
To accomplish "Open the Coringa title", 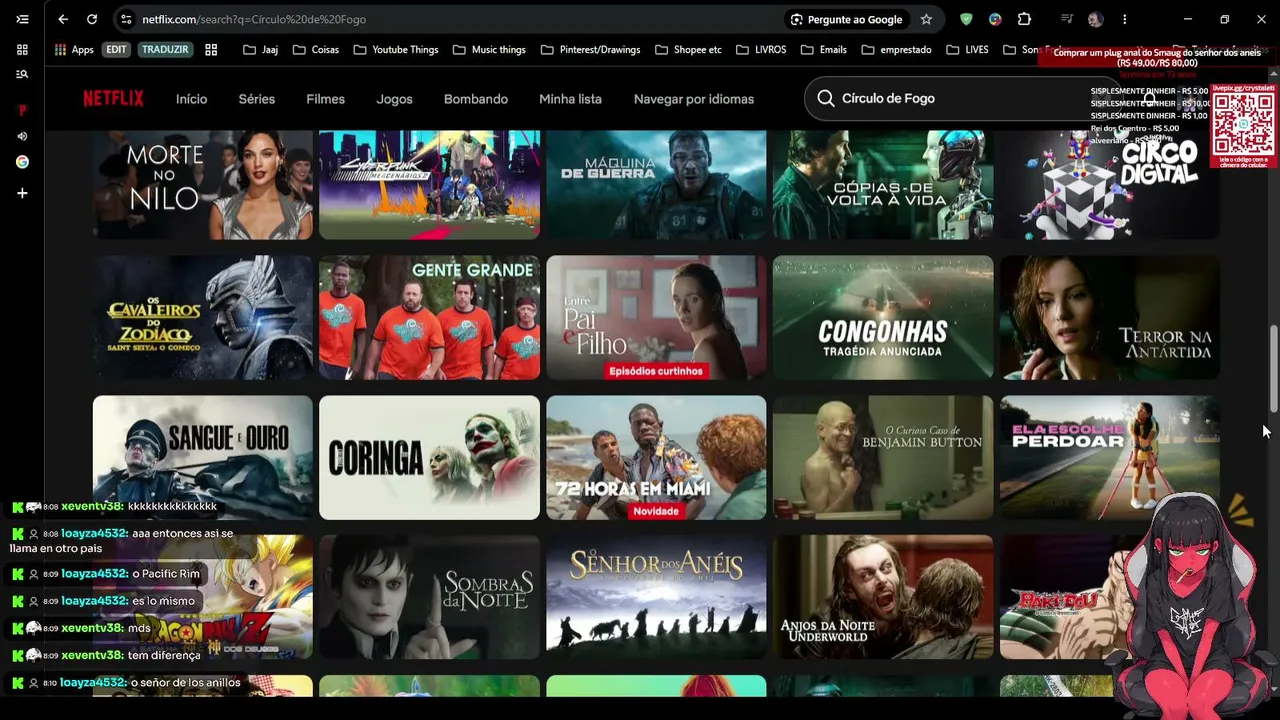I will coord(429,458).
